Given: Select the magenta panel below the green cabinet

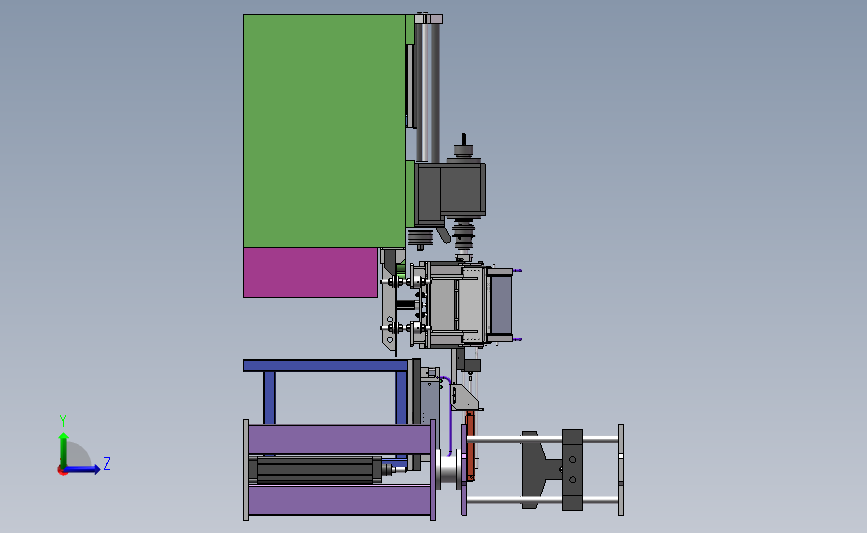Looking at the screenshot, I should click(310, 273).
